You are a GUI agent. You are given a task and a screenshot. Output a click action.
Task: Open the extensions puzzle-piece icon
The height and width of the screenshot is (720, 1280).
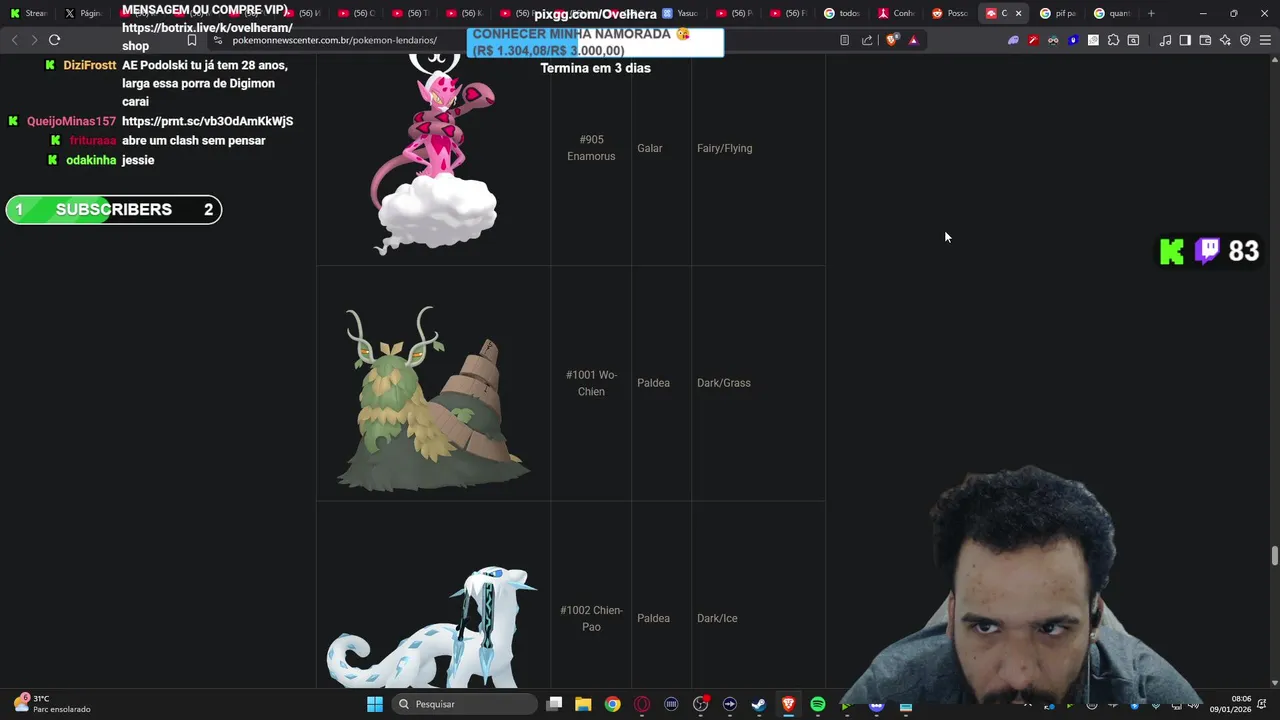click(1113, 40)
